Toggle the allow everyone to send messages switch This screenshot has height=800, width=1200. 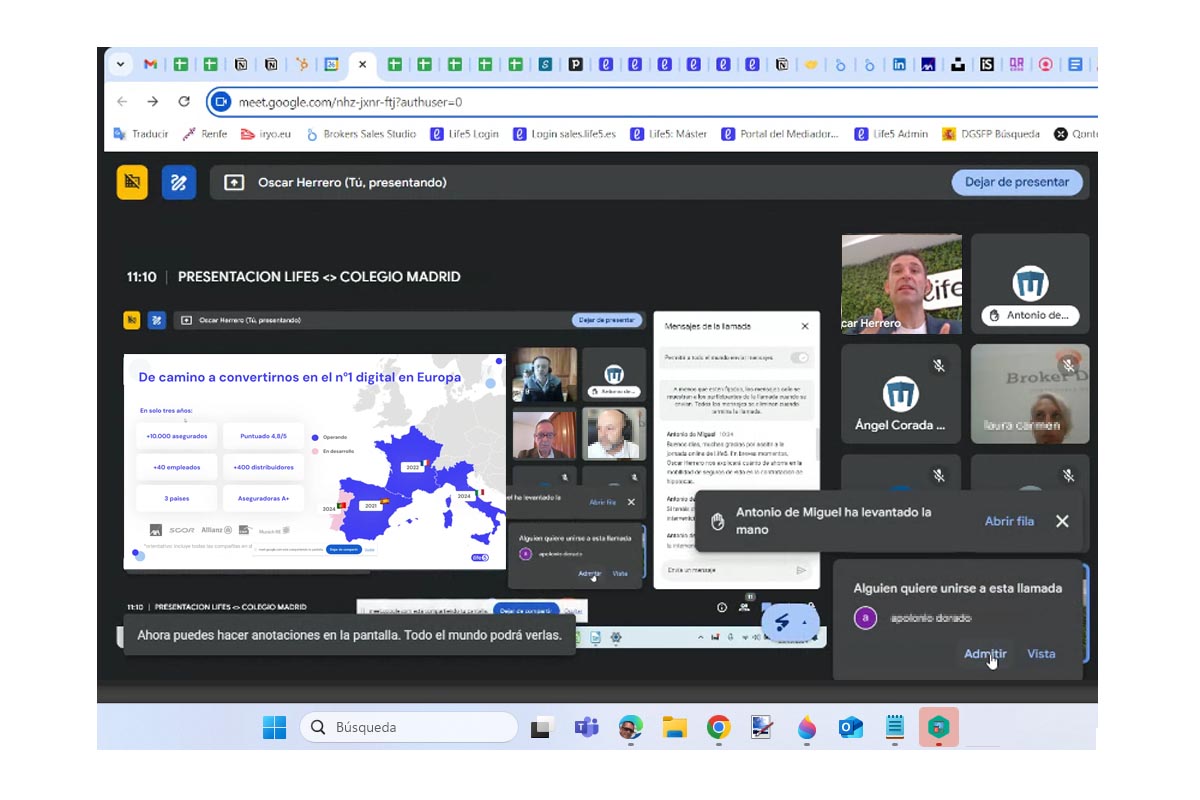click(799, 357)
